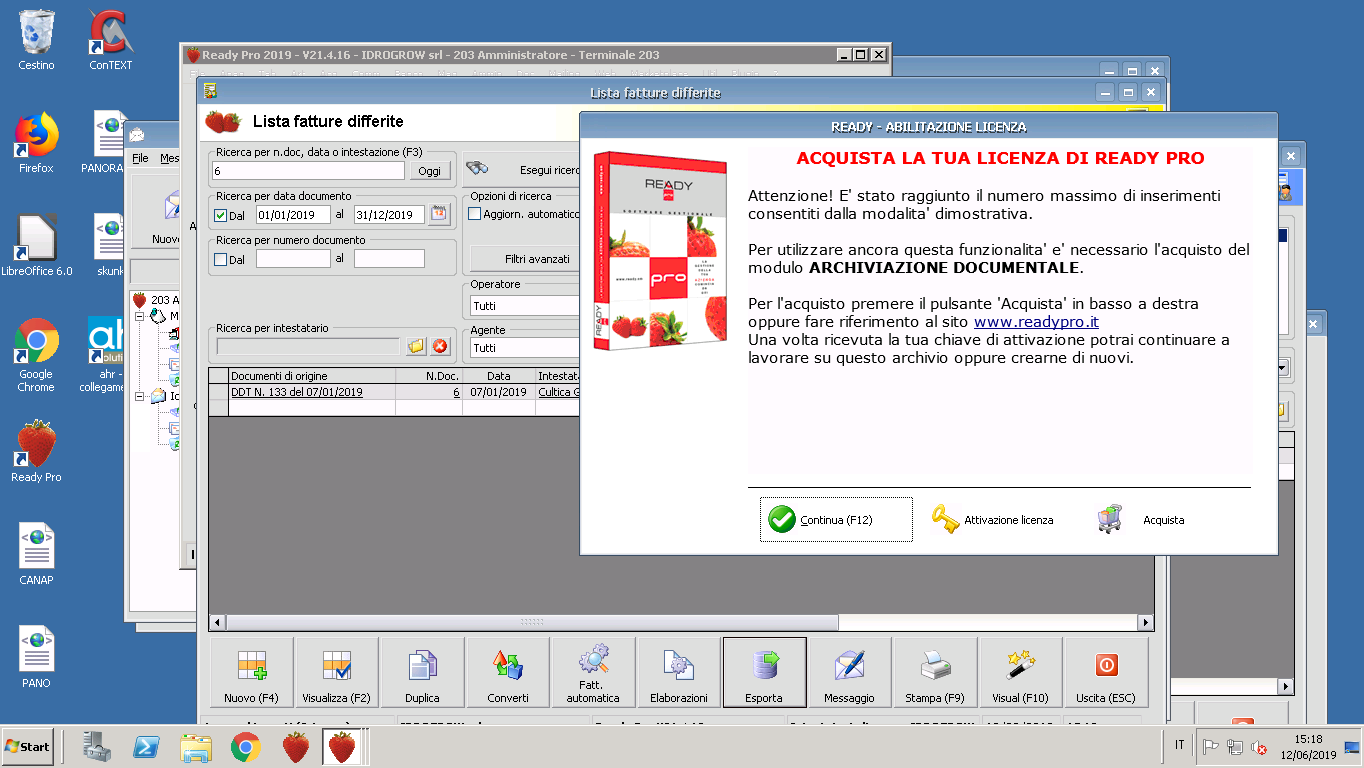Viewport: 1364px width, 768px height.
Task: Click the list scrollbar's right arrow
Action: tap(1145, 622)
